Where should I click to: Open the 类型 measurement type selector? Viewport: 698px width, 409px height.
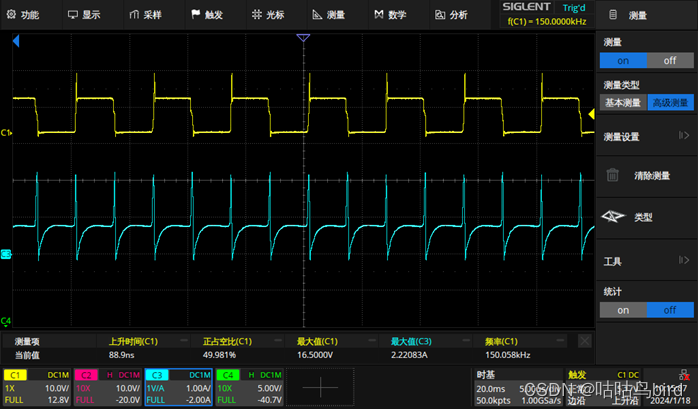click(x=646, y=217)
